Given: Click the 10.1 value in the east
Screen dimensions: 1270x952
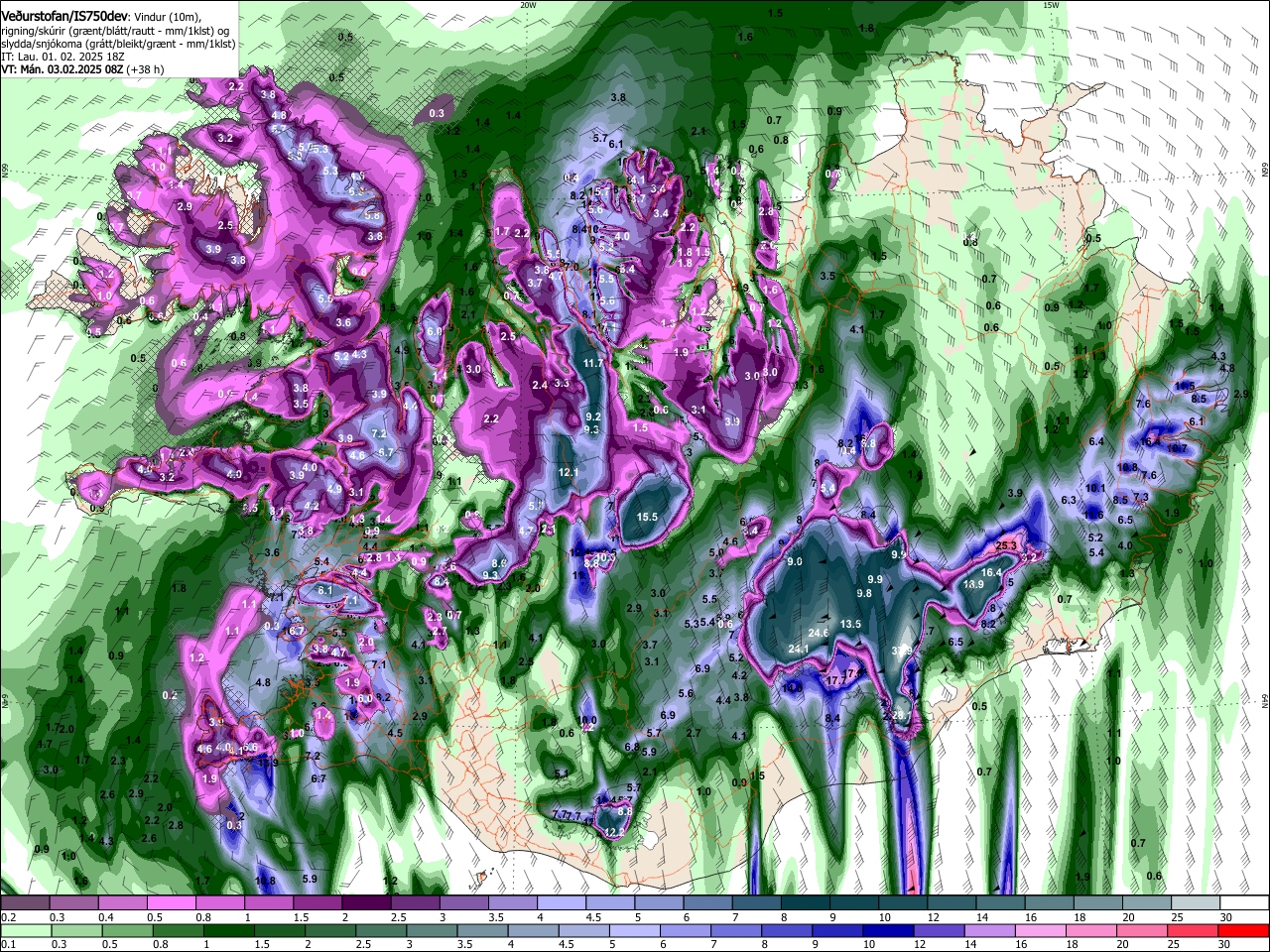Looking at the screenshot, I should (x=1094, y=488).
